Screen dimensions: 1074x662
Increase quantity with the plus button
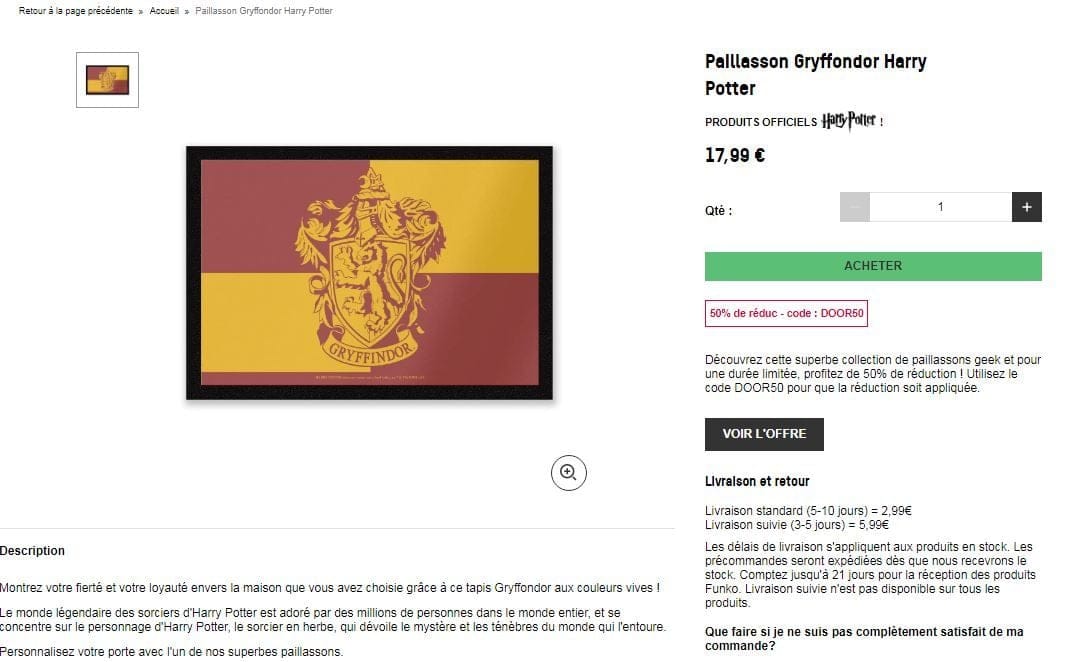(1027, 207)
